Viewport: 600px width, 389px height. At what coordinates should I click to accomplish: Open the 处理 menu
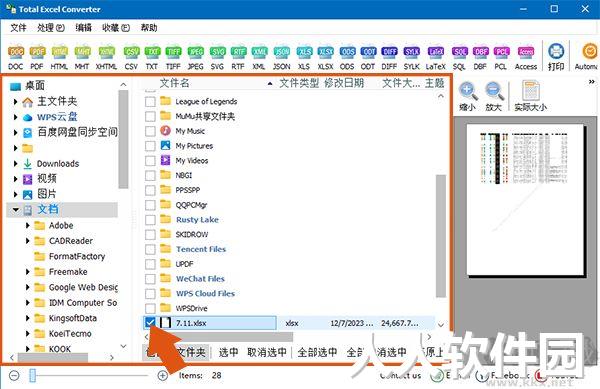tap(51, 28)
